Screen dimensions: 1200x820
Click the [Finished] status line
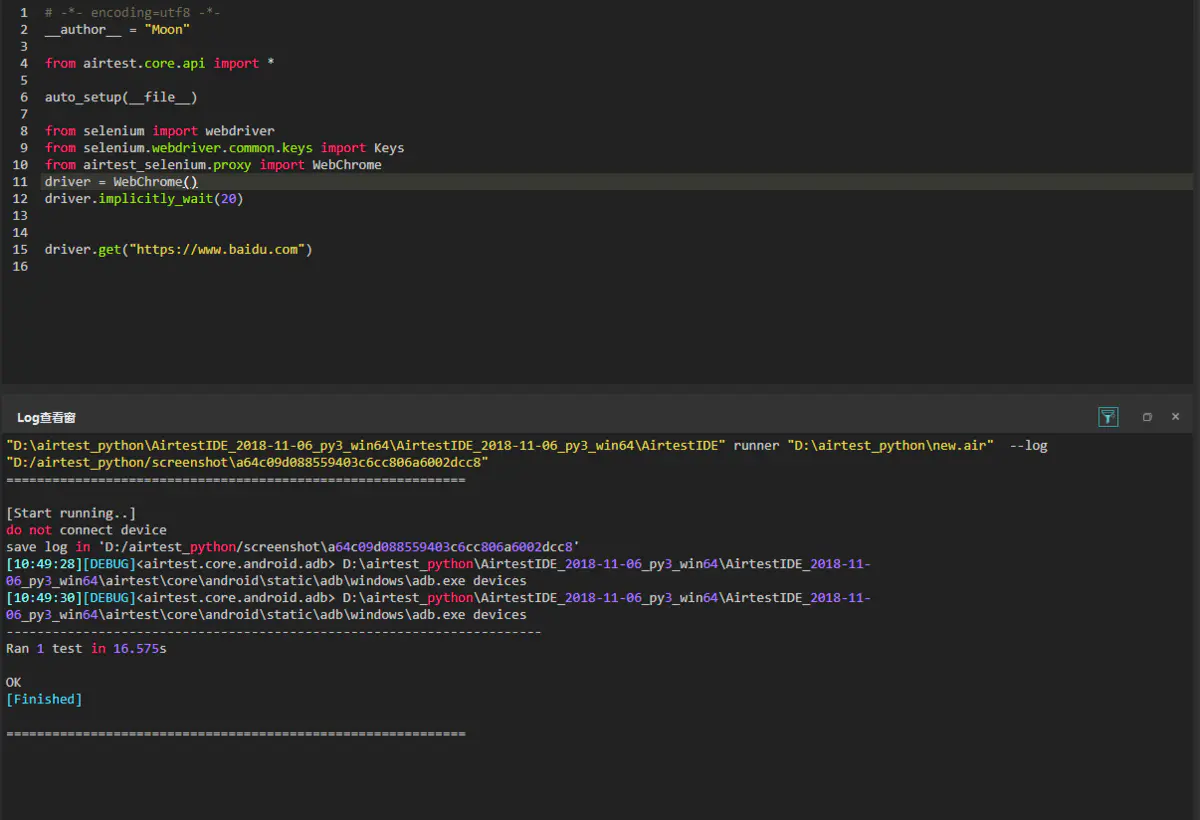[44, 701]
